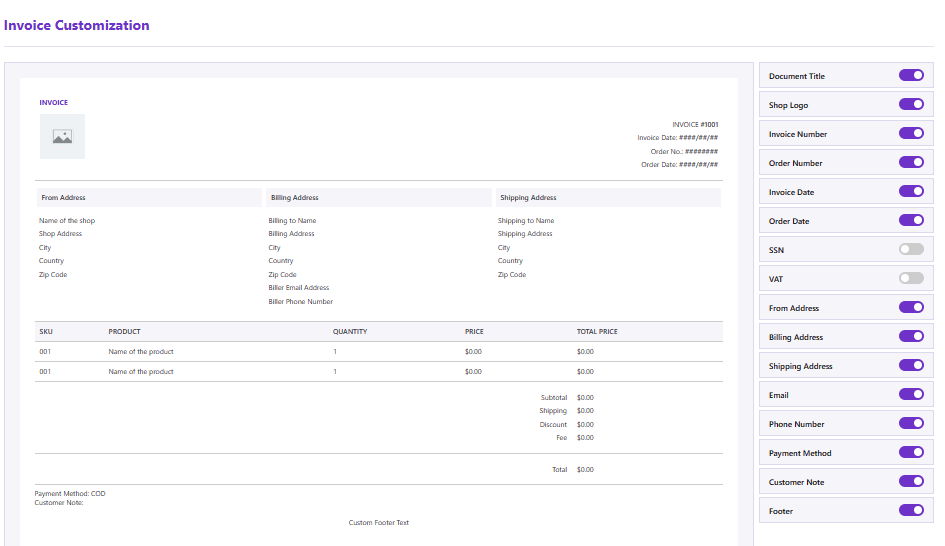Click the Total label
The height and width of the screenshot is (546, 945).
click(560, 469)
